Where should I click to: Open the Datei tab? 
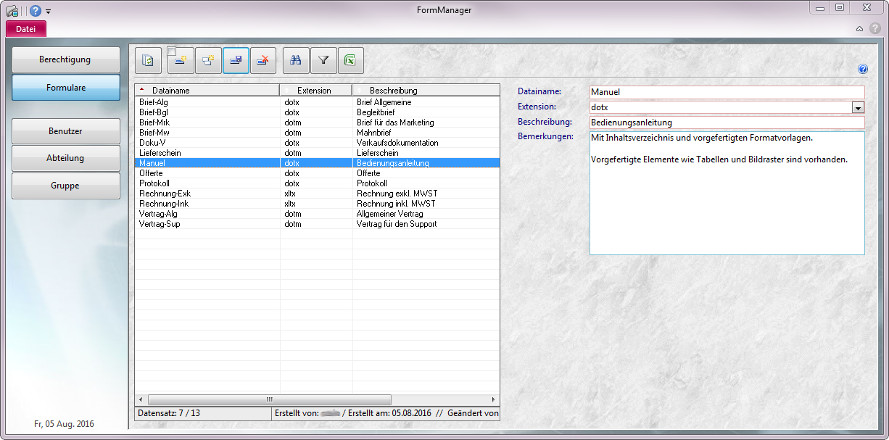tap(26, 28)
